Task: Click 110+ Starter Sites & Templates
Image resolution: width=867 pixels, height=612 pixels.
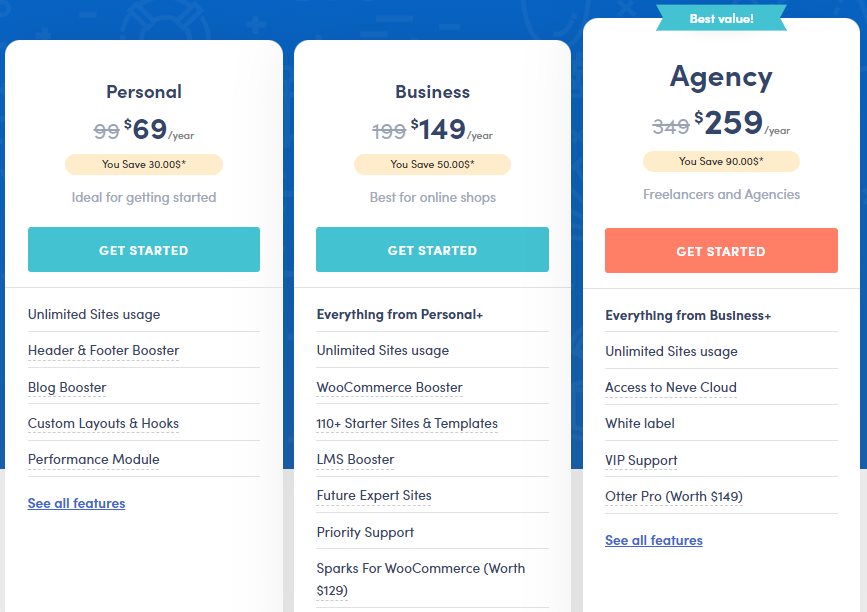Action: pos(407,423)
